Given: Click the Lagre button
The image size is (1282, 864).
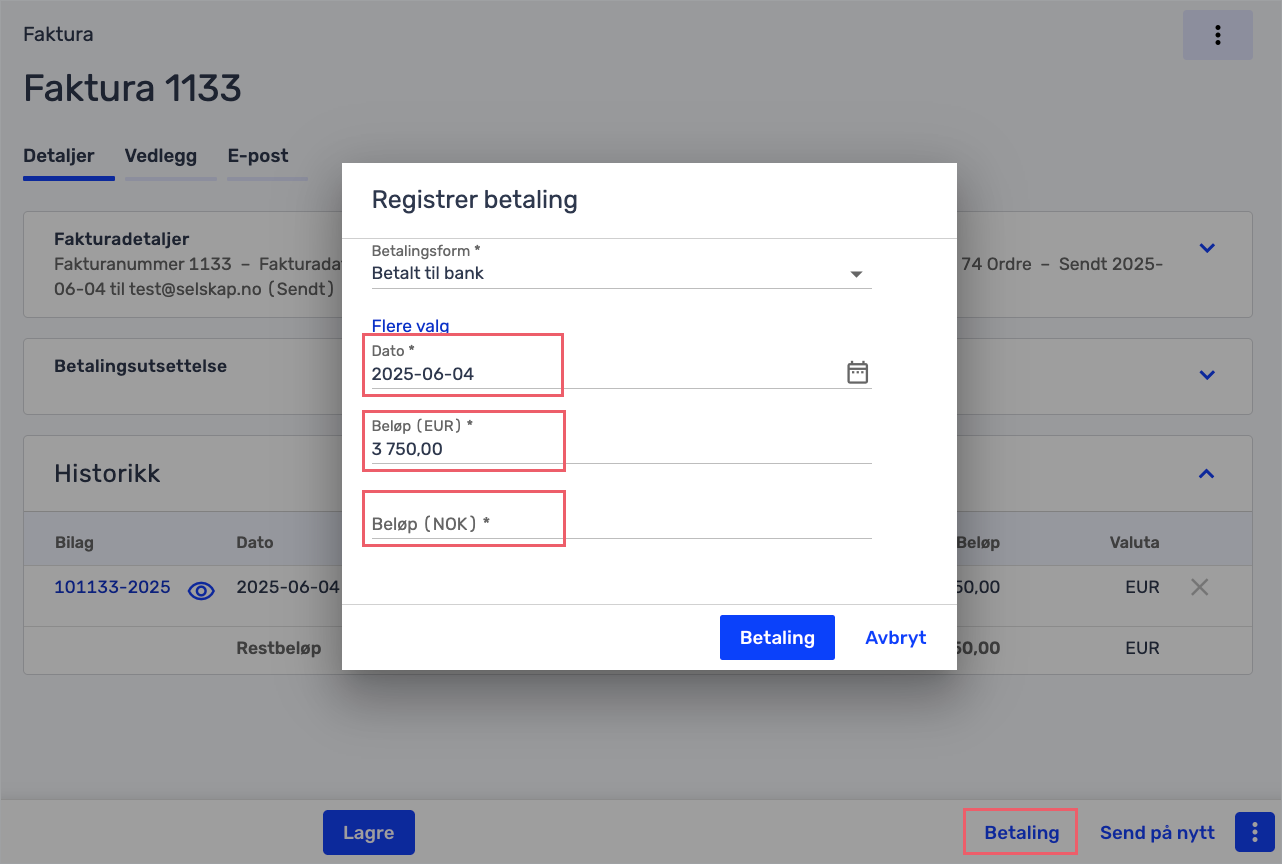Looking at the screenshot, I should click(369, 832).
